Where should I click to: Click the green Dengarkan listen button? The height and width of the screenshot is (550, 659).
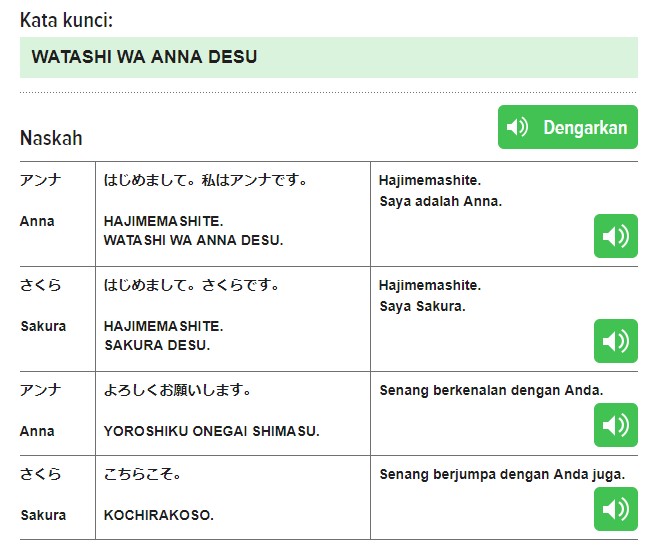coord(567,127)
